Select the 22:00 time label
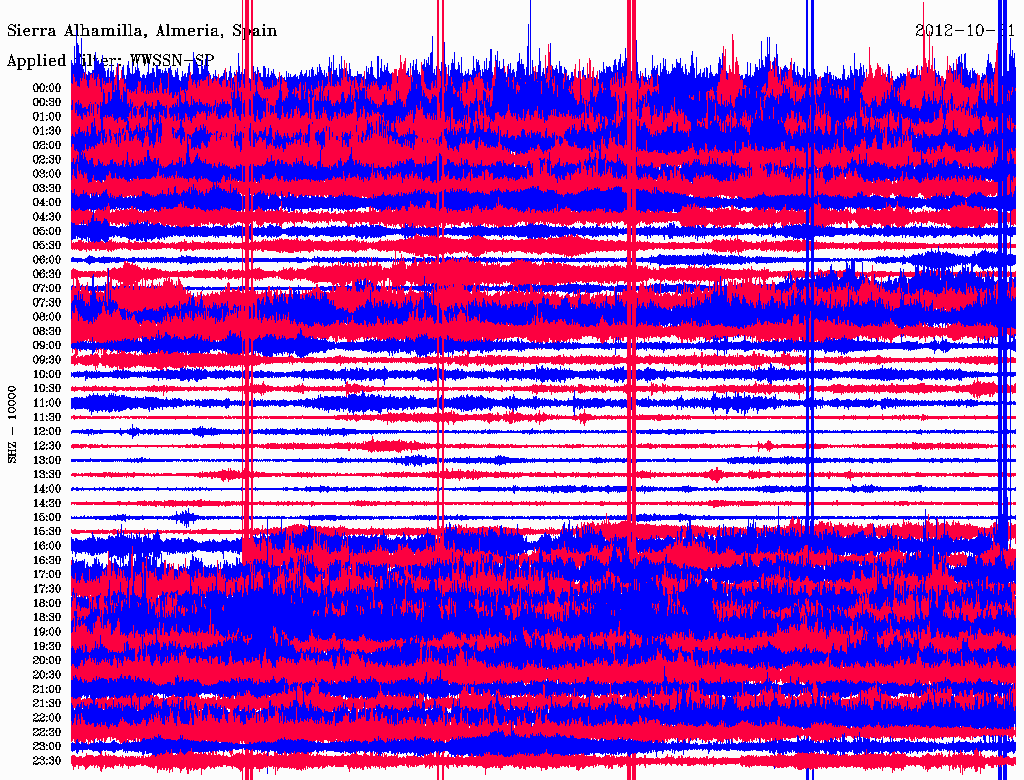The height and width of the screenshot is (780, 1024). point(46,718)
